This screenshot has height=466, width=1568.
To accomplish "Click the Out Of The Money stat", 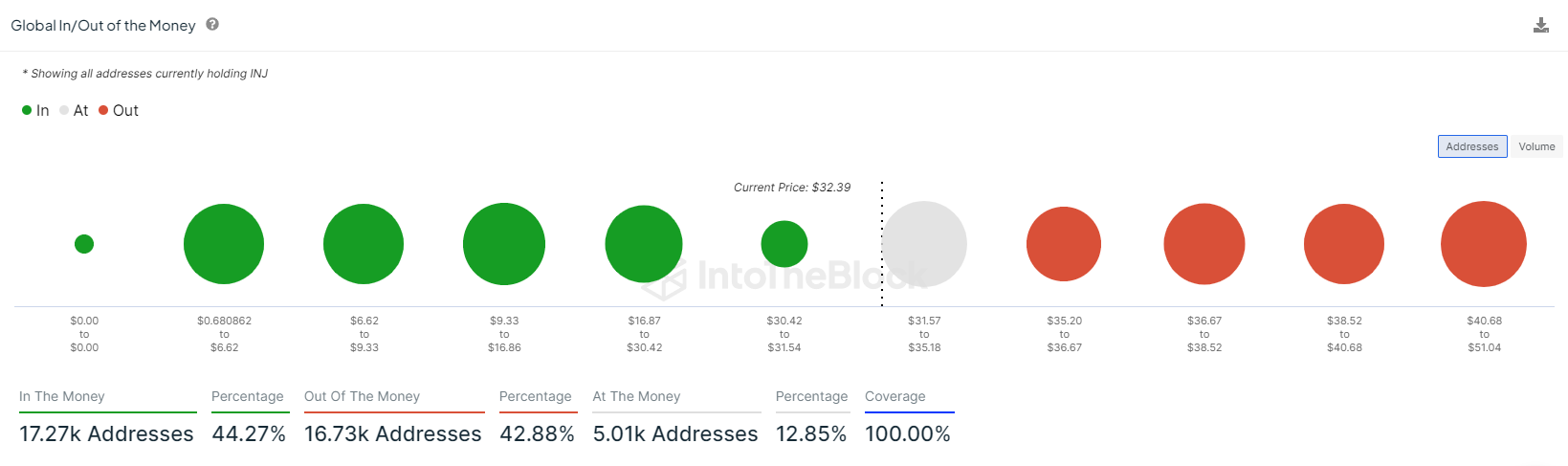I will click(x=392, y=433).
